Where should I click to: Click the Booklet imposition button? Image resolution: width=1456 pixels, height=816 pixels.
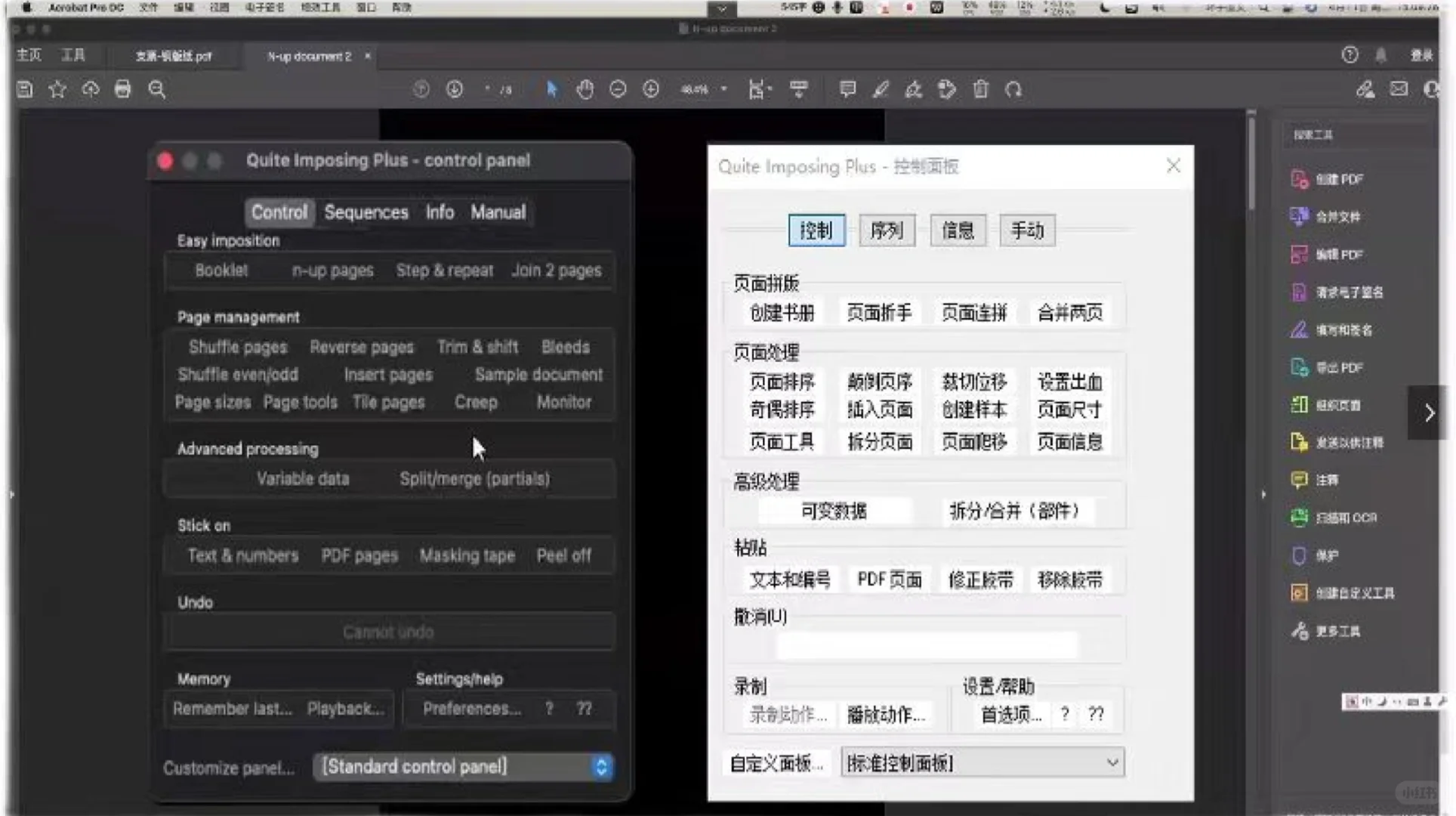[221, 270]
